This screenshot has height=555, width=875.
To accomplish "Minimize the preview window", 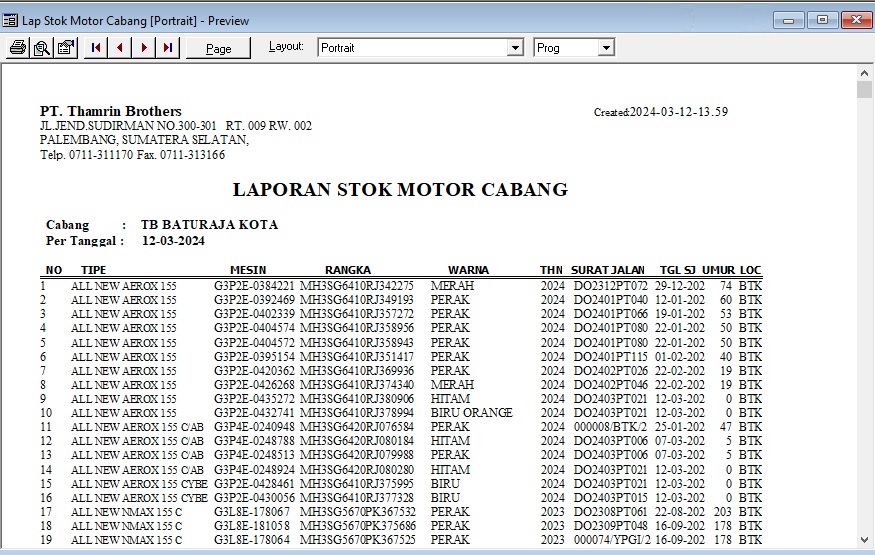I will (792, 19).
